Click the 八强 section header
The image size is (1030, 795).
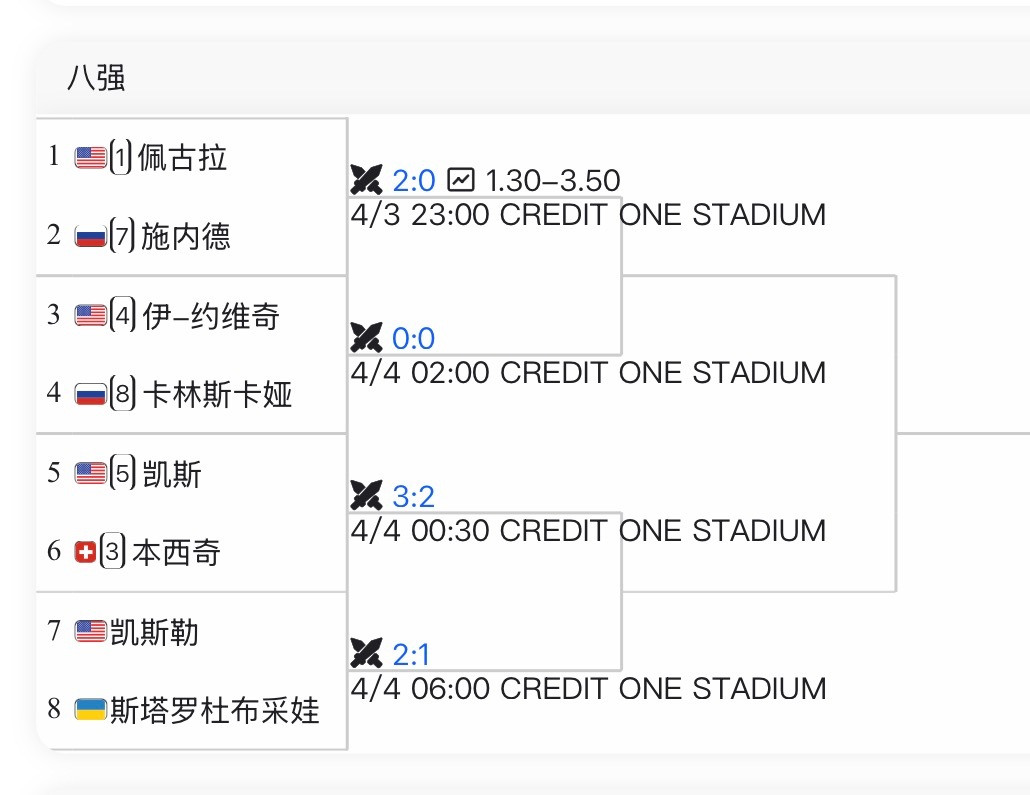[x=96, y=78]
